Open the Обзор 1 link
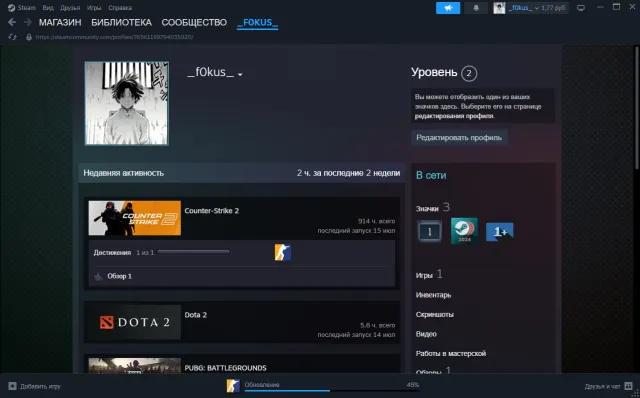The height and width of the screenshot is (398, 640). 119,276
